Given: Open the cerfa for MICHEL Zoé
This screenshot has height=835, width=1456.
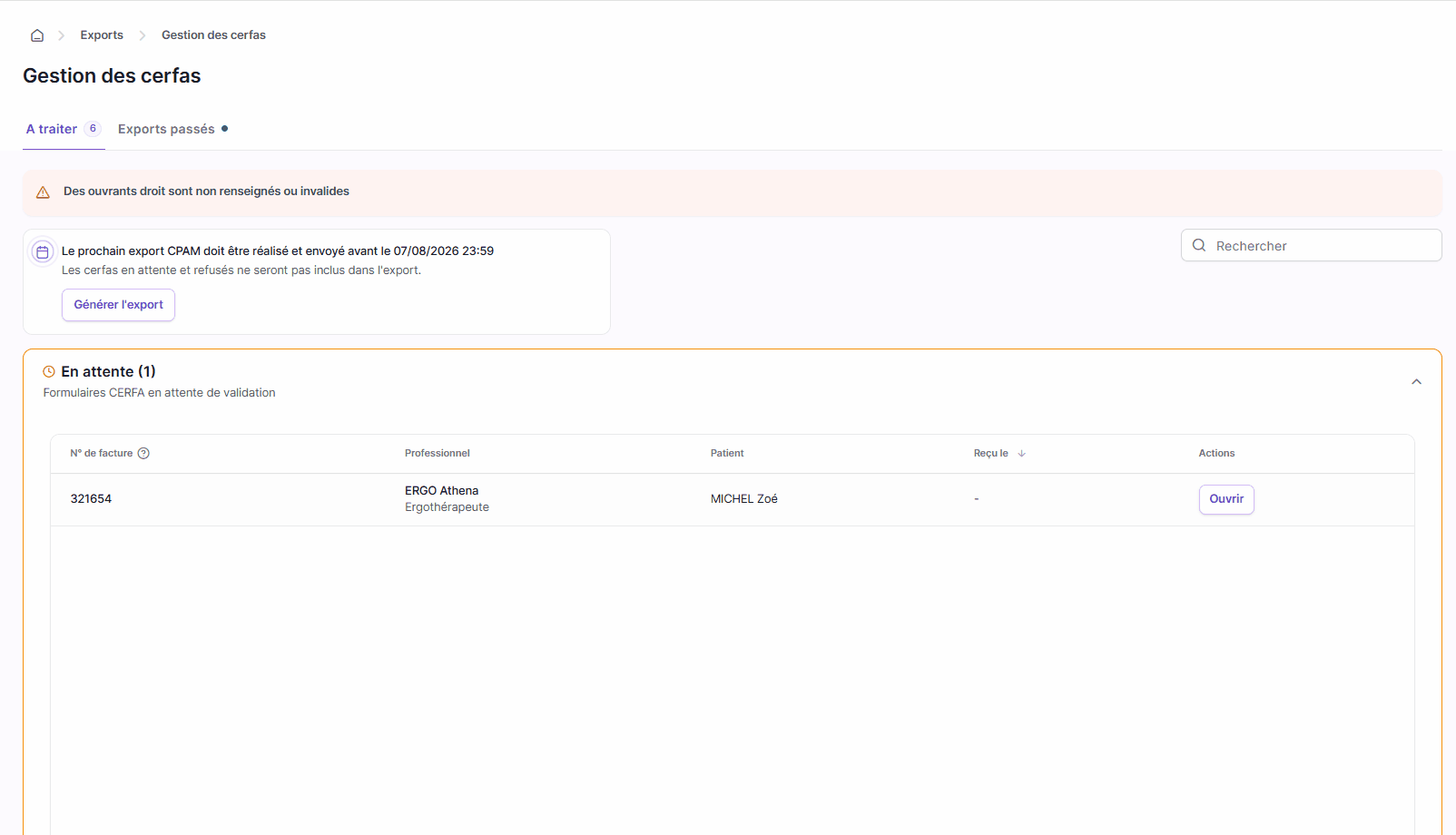Looking at the screenshot, I should 1226,499.
